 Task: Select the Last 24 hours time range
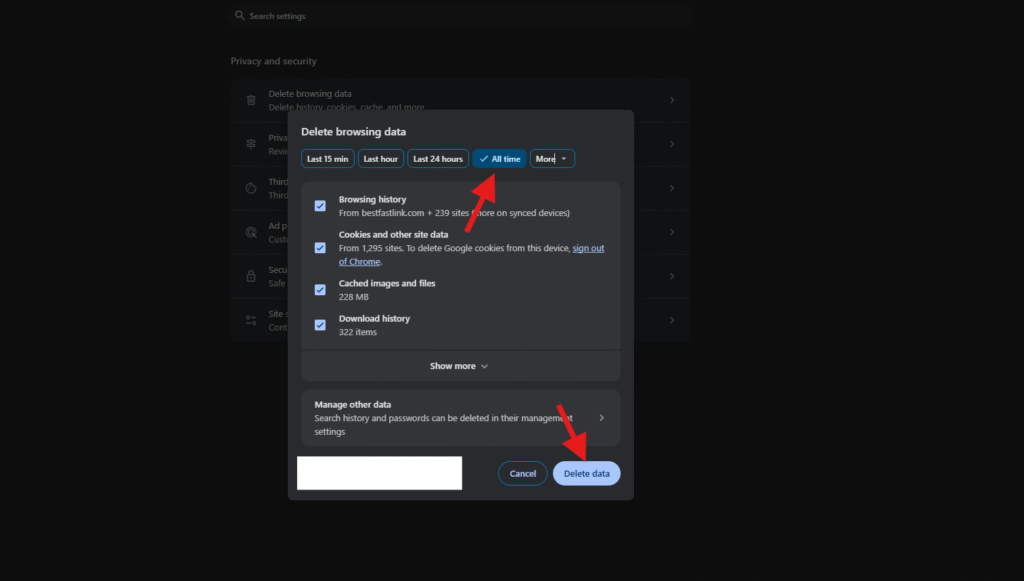pos(437,158)
